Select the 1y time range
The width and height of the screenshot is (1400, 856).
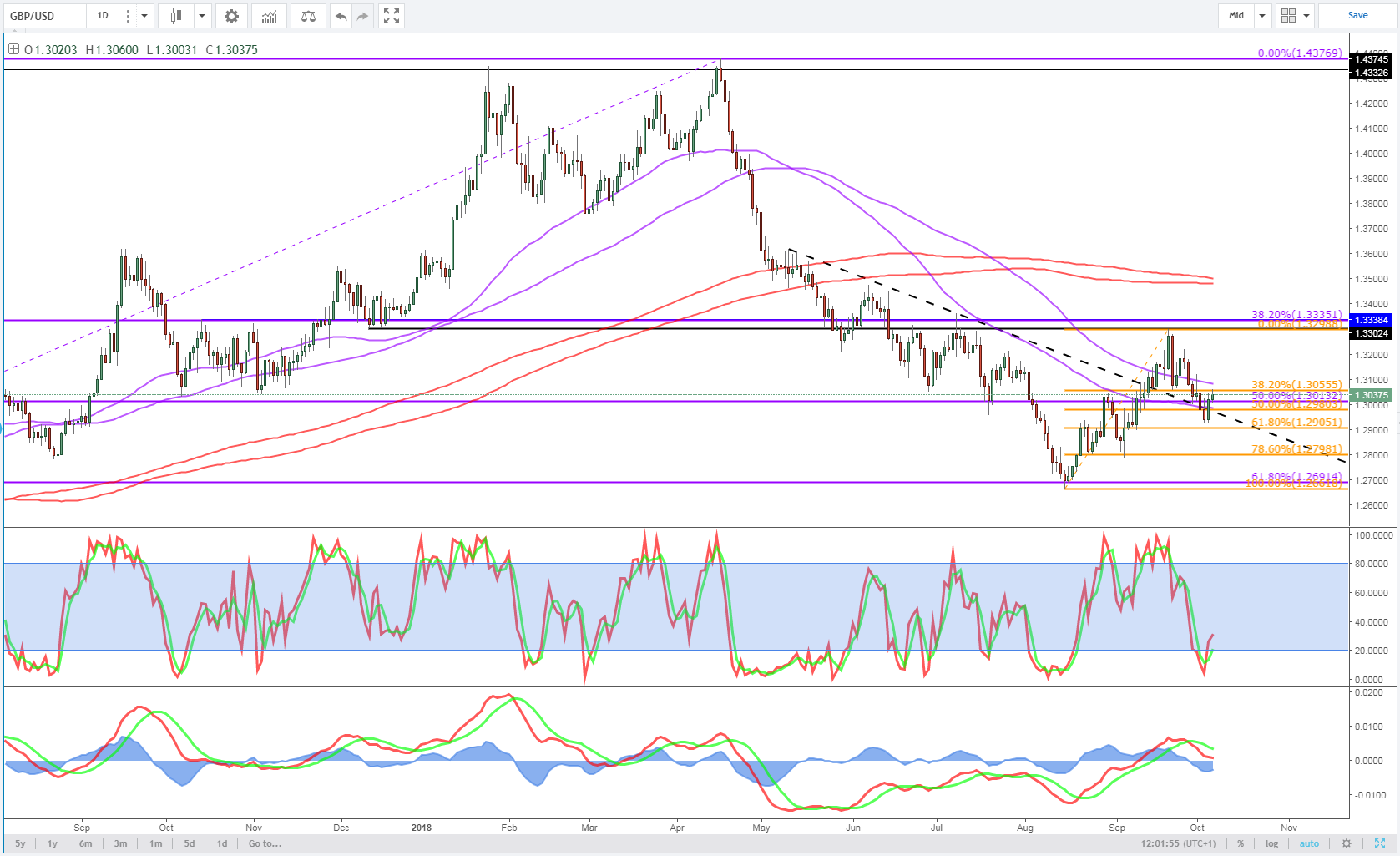(x=53, y=843)
